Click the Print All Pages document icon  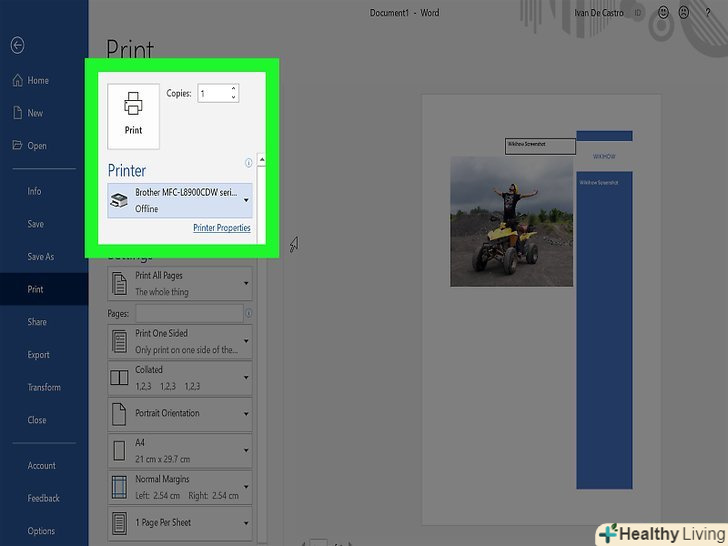click(x=119, y=283)
